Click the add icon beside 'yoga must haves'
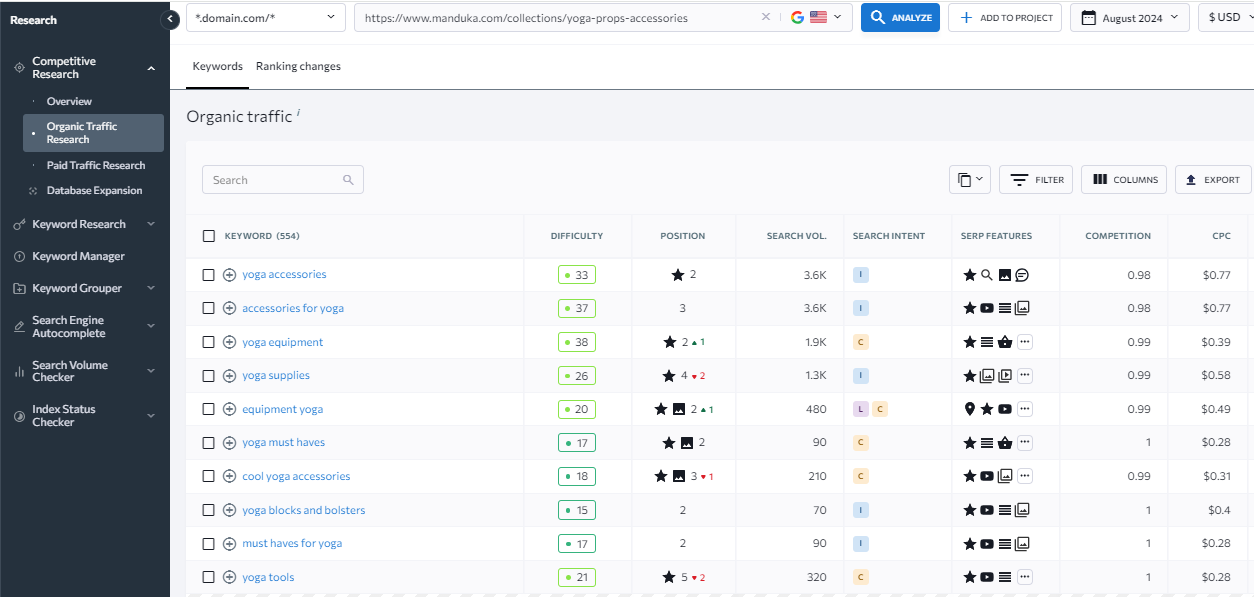The height and width of the screenshot is (597, 1254). [x=229, y=443]
